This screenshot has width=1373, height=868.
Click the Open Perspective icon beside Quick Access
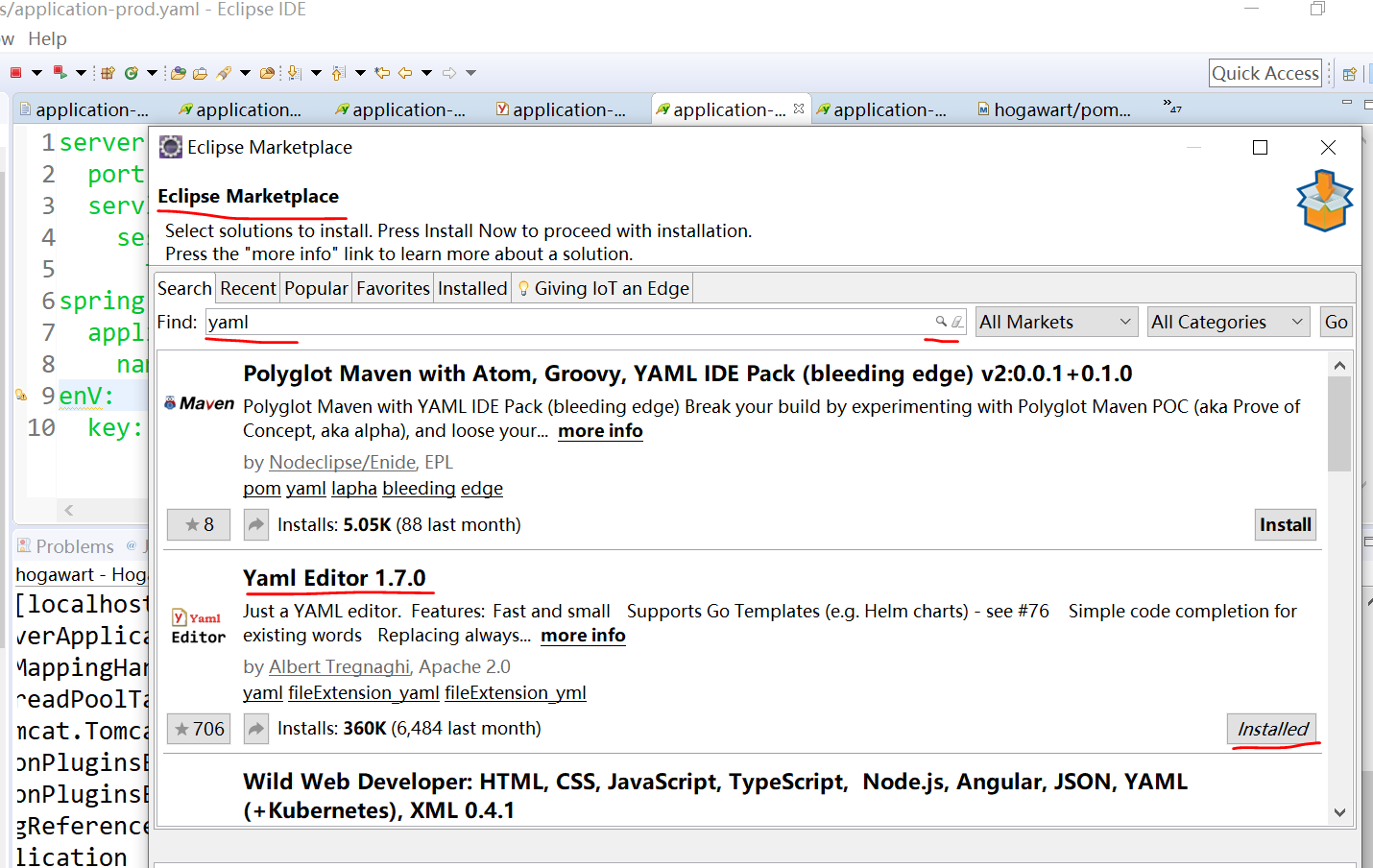(1349, 74)
